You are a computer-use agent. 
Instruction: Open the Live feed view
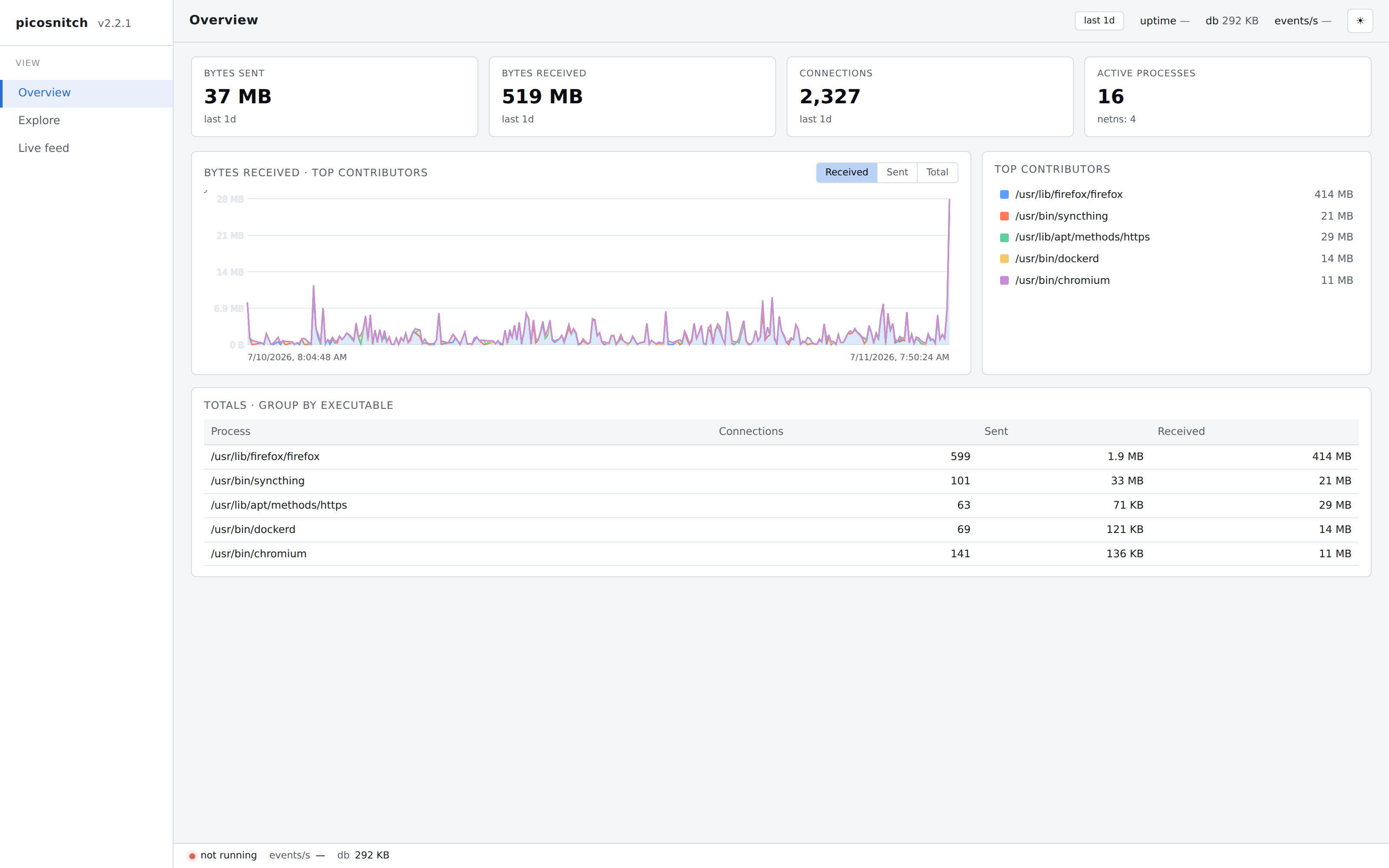pos(87,148)
